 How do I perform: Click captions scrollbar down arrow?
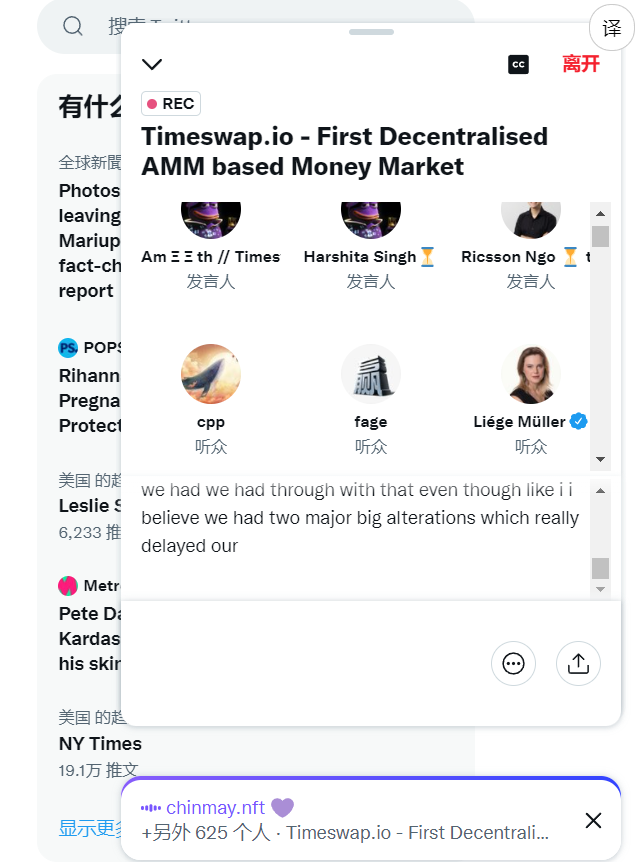click(x=600, y=589)
